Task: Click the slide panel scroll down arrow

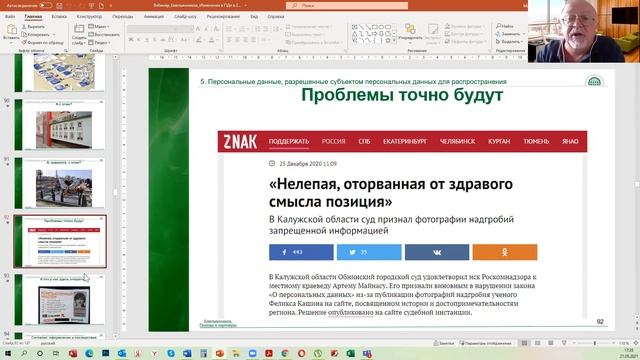Action: click(116, 336)
